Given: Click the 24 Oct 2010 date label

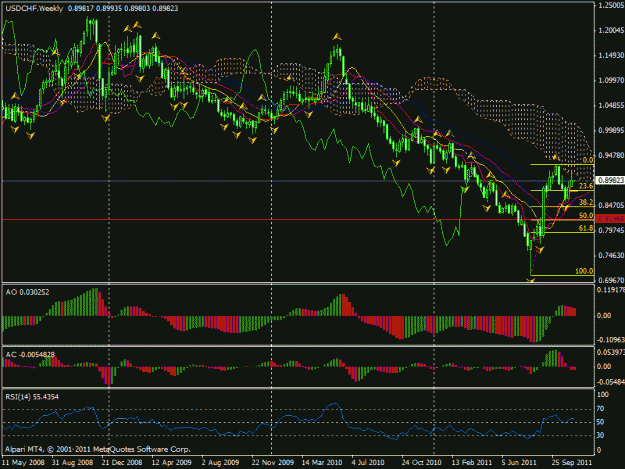Looking at the screenshot, I should pyautogui.click(x=421, y=463).
